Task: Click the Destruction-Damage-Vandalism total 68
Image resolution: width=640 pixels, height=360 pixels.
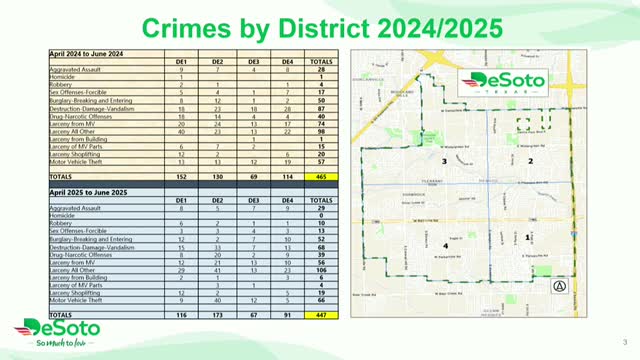Action: [x=321, y=247]
